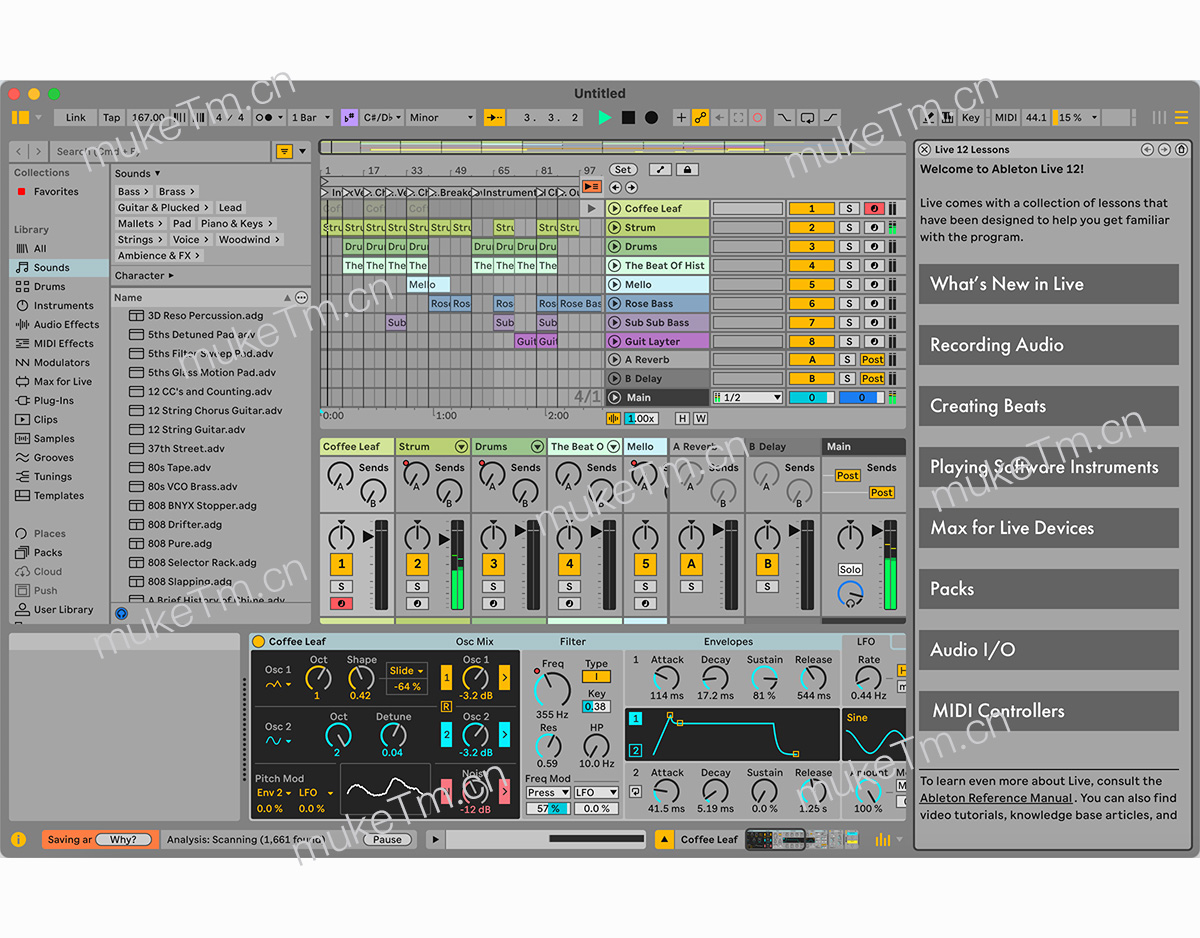The image size is (1200, 938).
Task: Click the Follow playback arrow icon
Action: [x=494, y=118]
